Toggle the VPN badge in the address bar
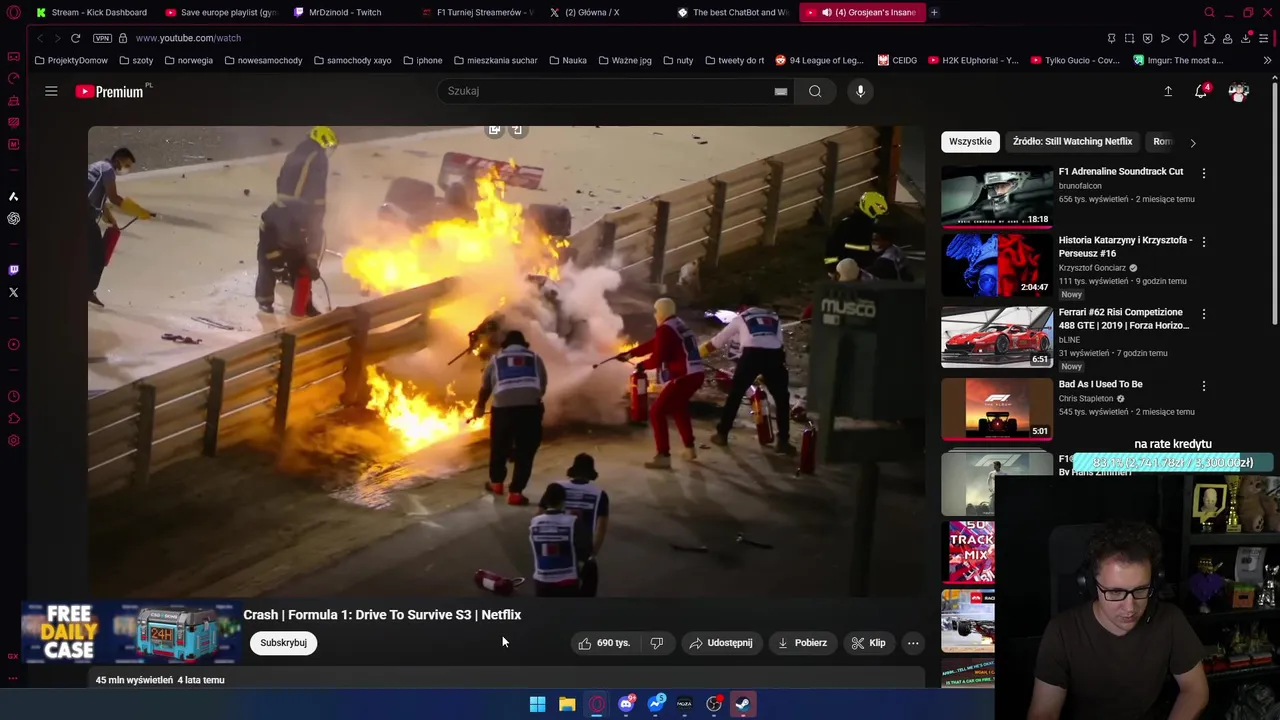 (102, 38)
